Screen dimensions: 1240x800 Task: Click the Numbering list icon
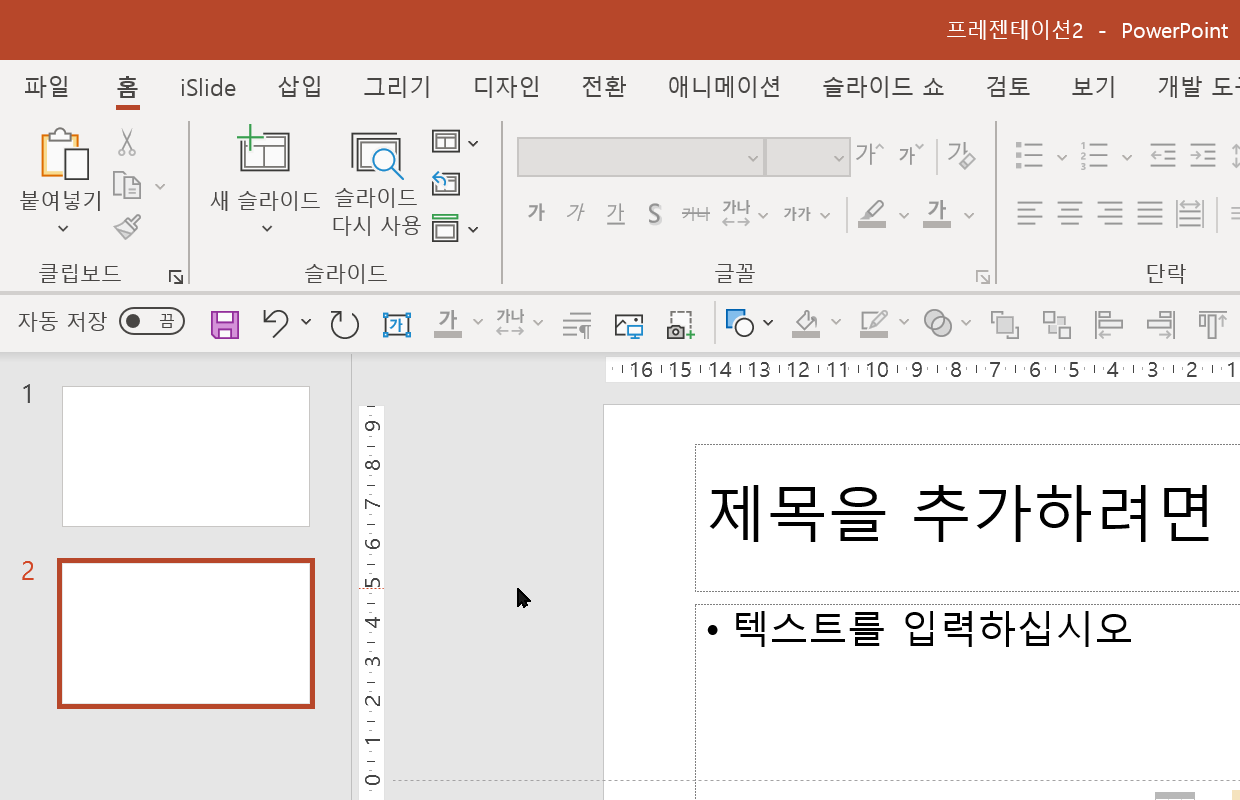click(1094, 155)
